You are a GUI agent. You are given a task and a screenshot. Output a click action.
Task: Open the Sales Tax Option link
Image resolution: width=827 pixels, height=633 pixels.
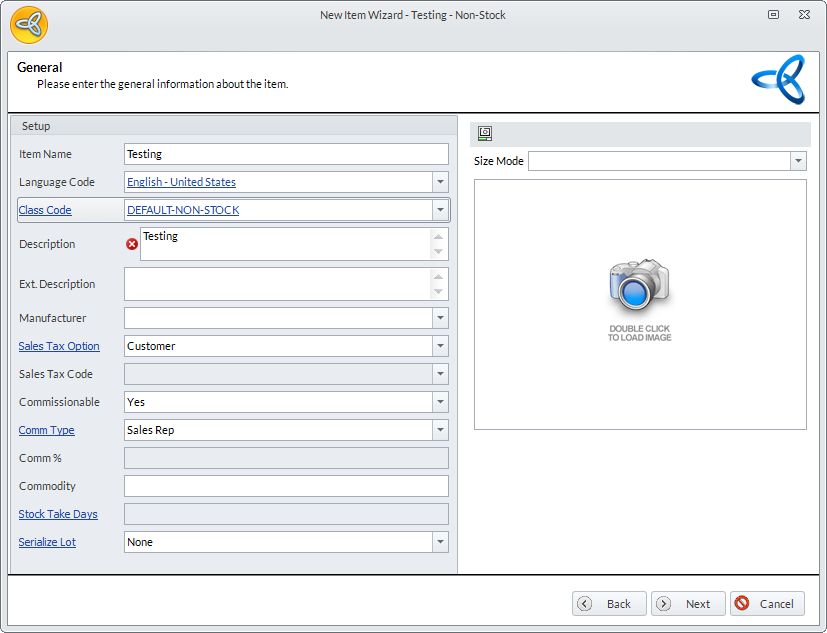pyautogui.click(x=59, y=346)
